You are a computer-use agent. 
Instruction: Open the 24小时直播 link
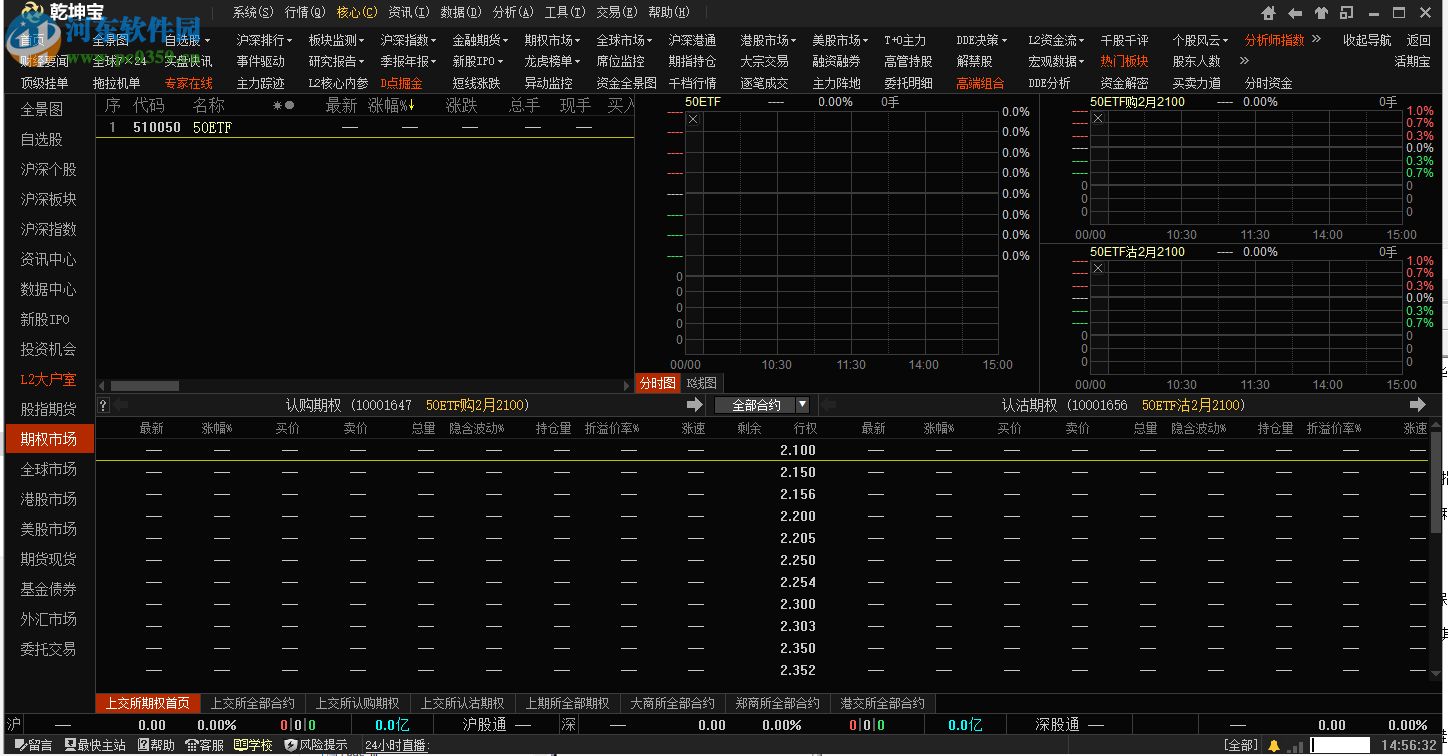(x=398, y=744)
